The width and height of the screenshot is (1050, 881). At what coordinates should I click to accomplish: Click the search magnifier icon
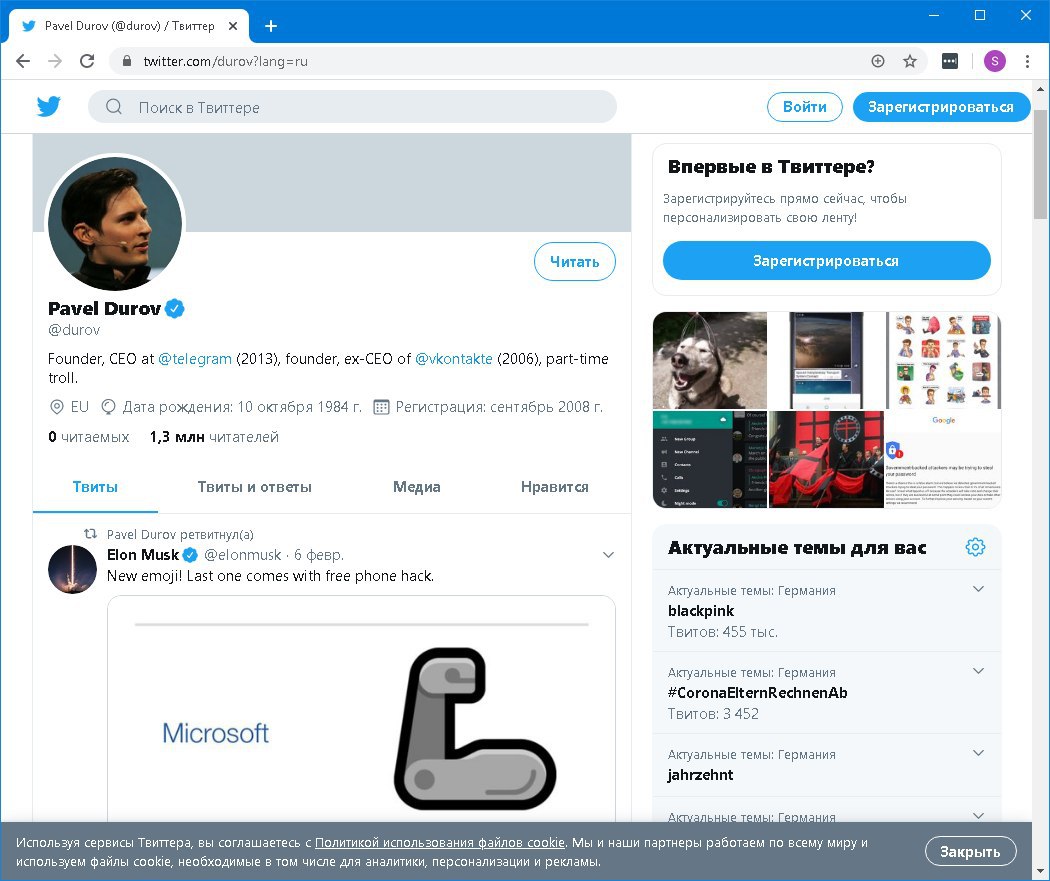point(114,107)
